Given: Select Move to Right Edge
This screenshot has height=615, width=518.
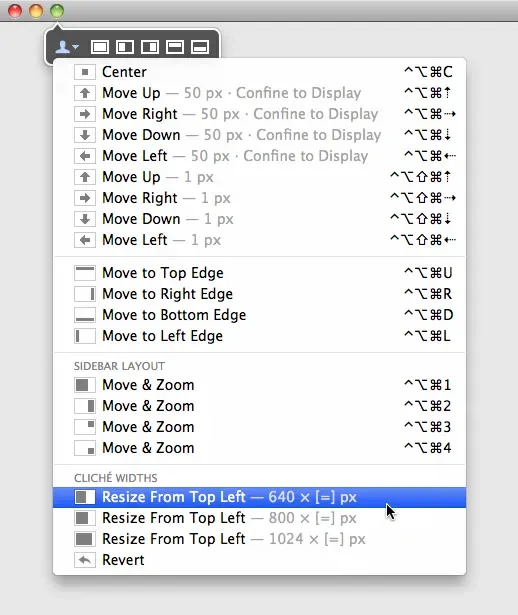Looking at the screenshot, I should click(x=260, y=294).
